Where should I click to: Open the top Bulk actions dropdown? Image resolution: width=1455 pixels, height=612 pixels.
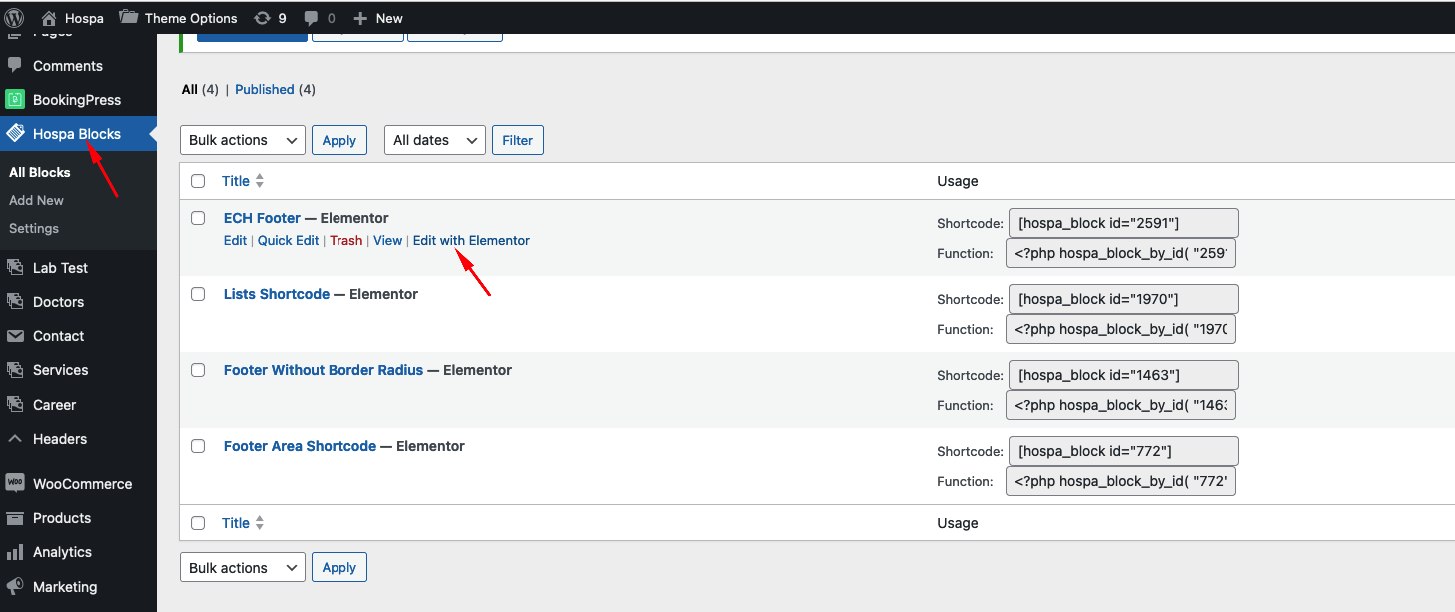(x=243, y=140)
